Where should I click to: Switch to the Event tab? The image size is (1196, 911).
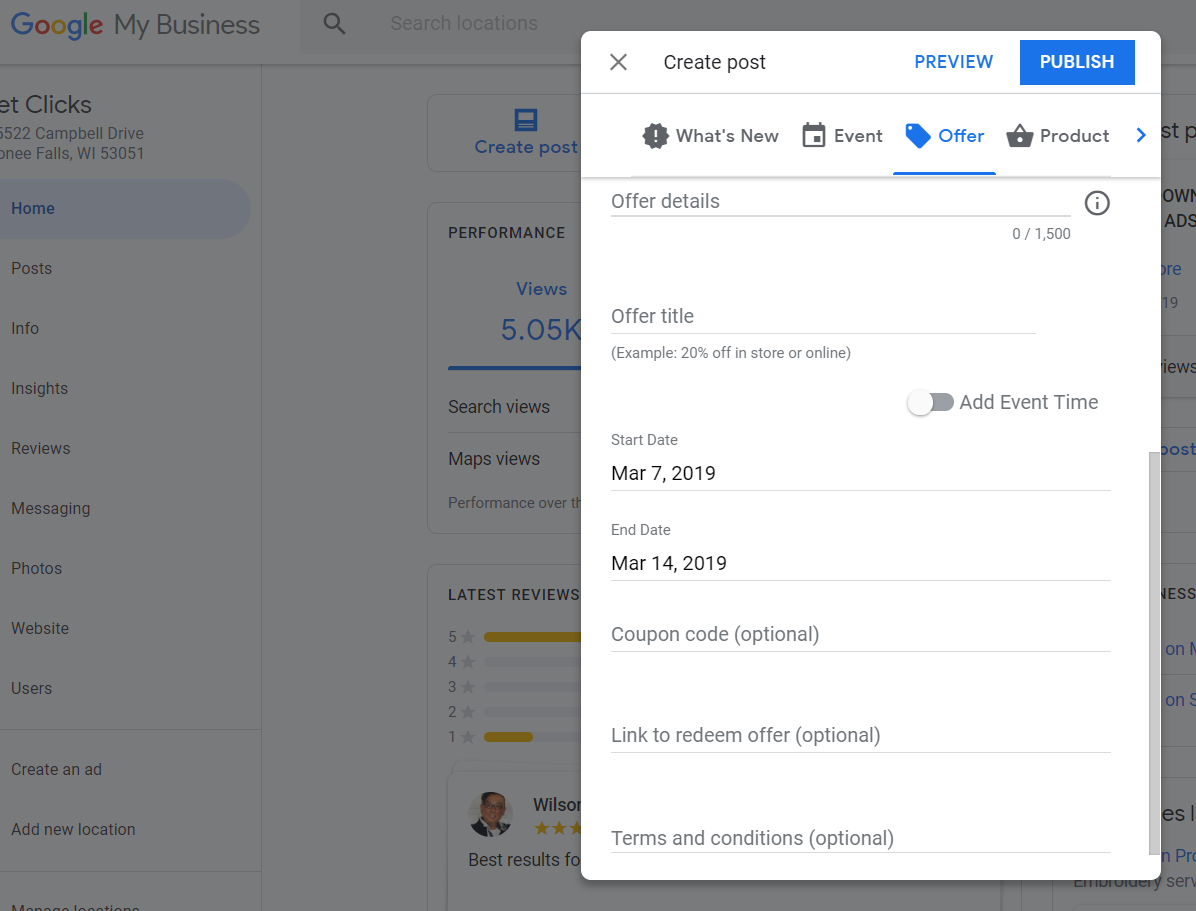842,136
